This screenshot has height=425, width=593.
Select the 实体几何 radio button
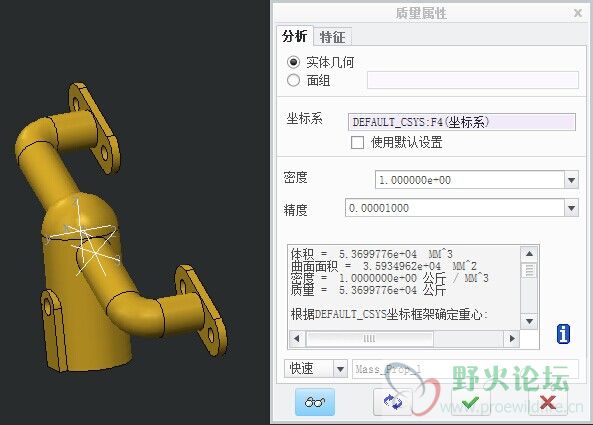click(293, 62)
